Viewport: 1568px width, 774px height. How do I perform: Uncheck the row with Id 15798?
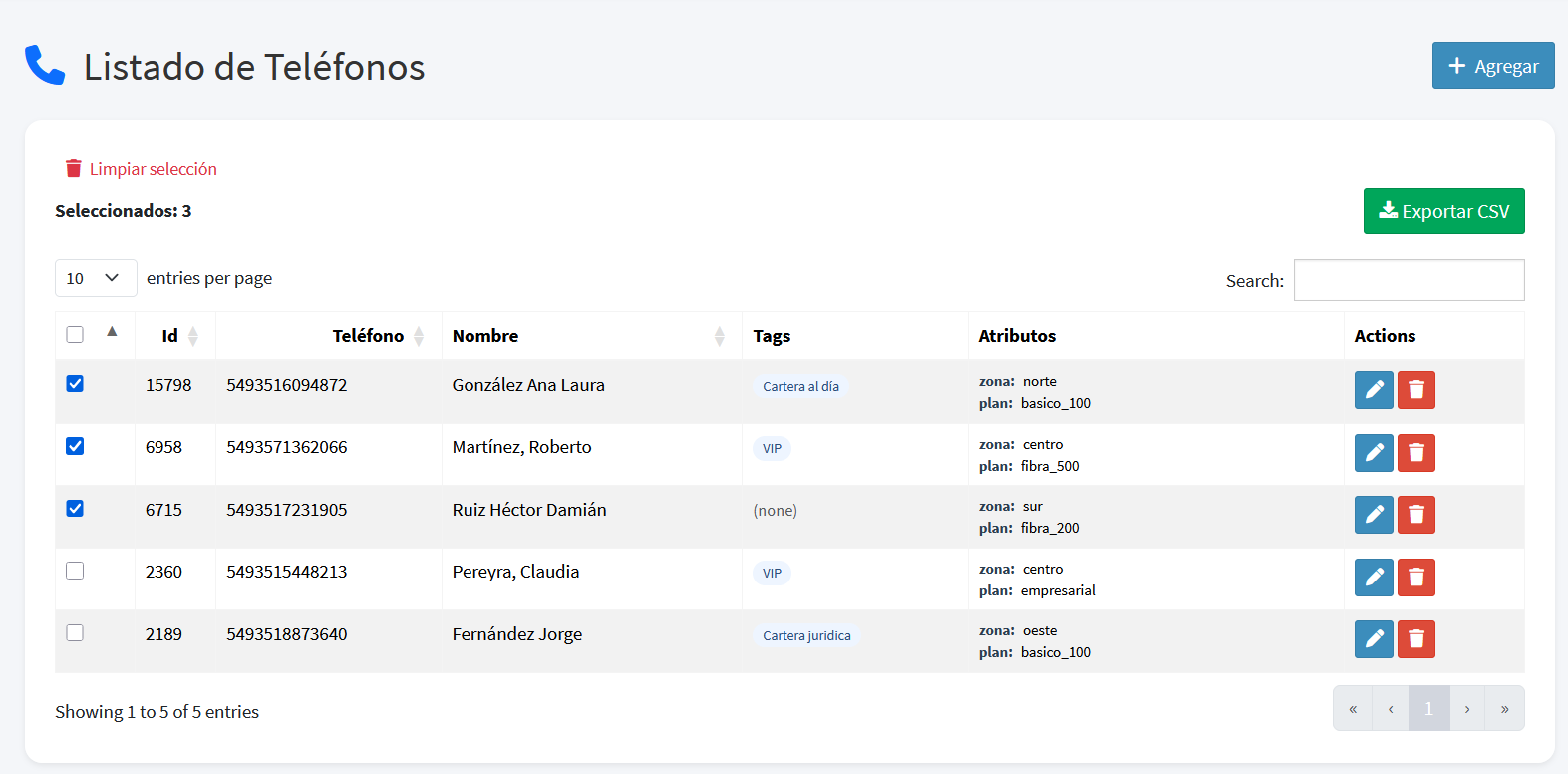[x=75, y=384]
